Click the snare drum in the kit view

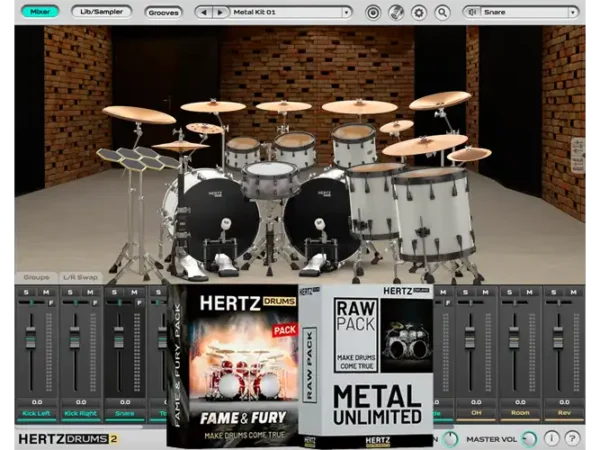click(271, 179)
